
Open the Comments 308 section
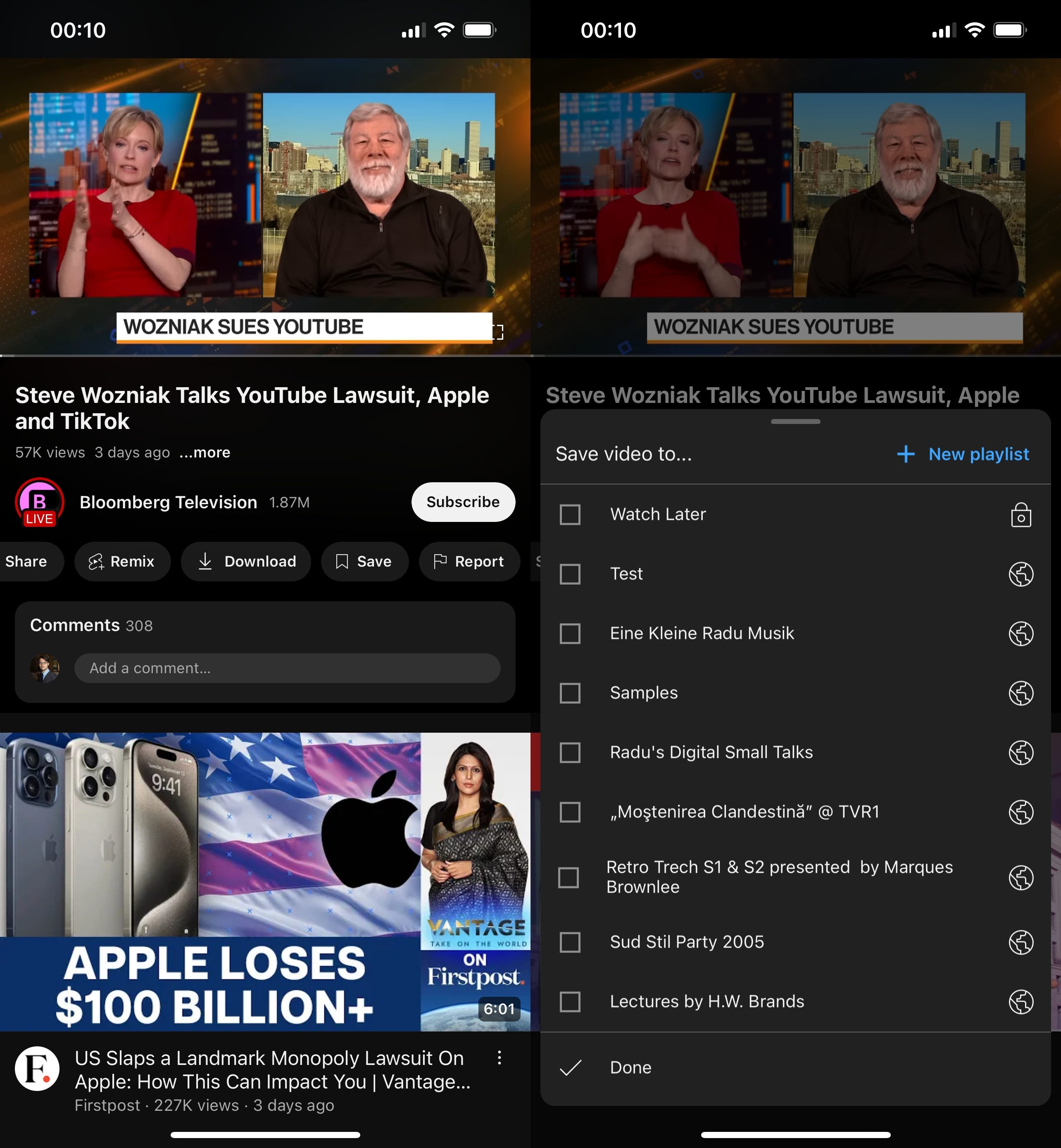coord(92,625)
